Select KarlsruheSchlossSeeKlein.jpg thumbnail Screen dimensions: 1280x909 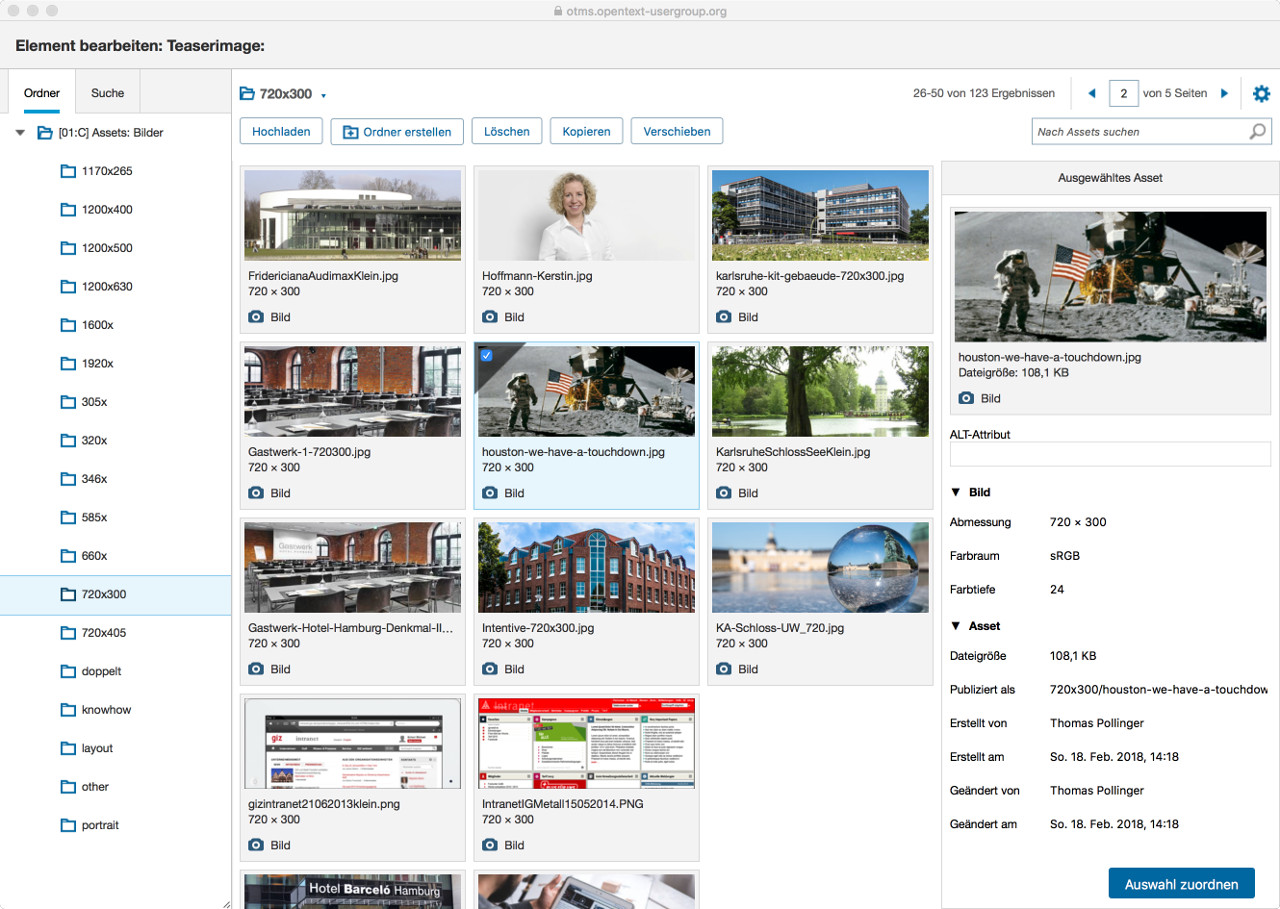[x=820, y=391]
